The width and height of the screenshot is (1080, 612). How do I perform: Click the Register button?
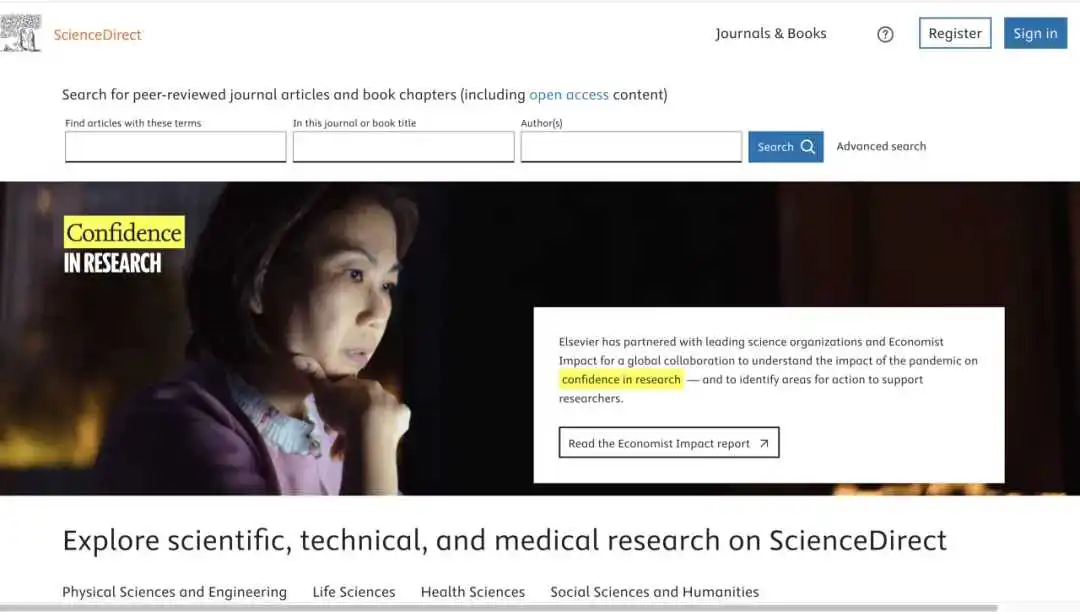[x=955, y=33]
